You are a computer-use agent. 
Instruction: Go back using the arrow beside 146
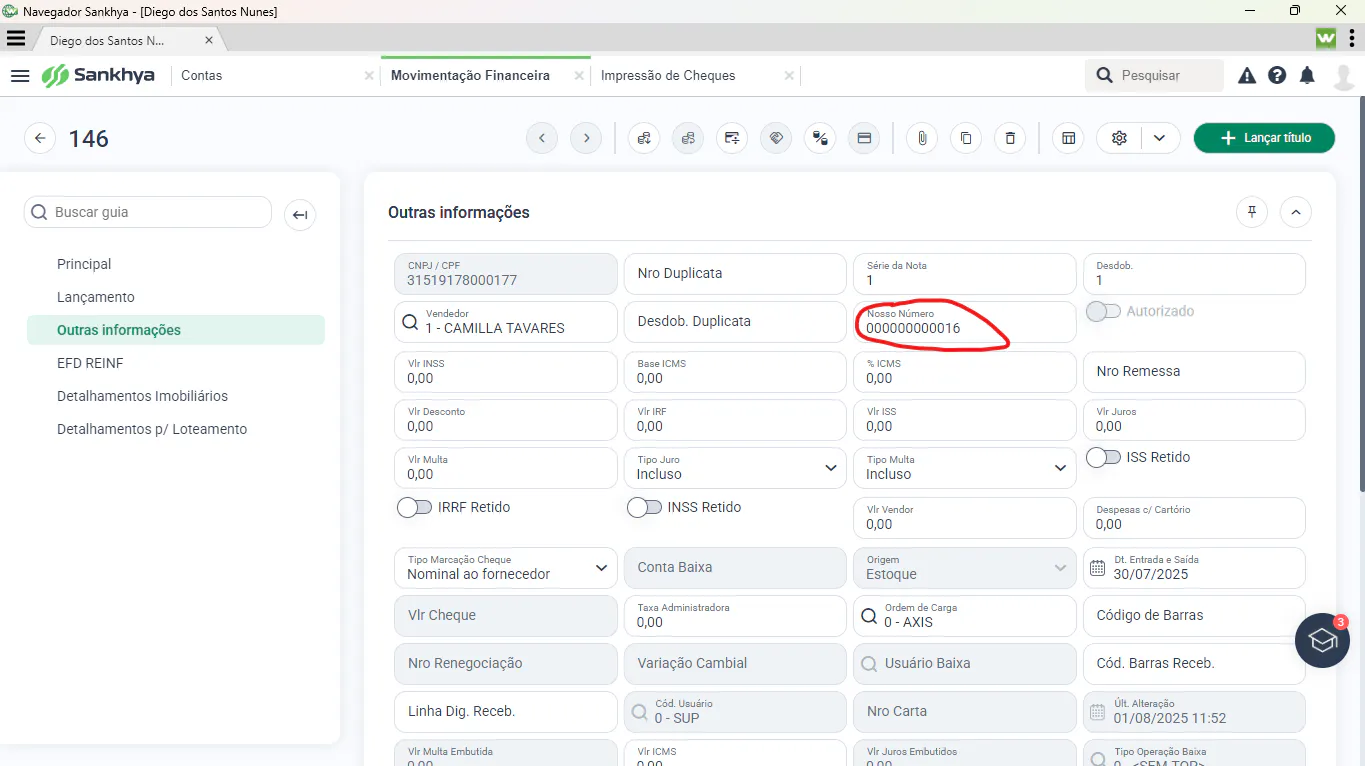pyautogui.click(x=39, y=138)
